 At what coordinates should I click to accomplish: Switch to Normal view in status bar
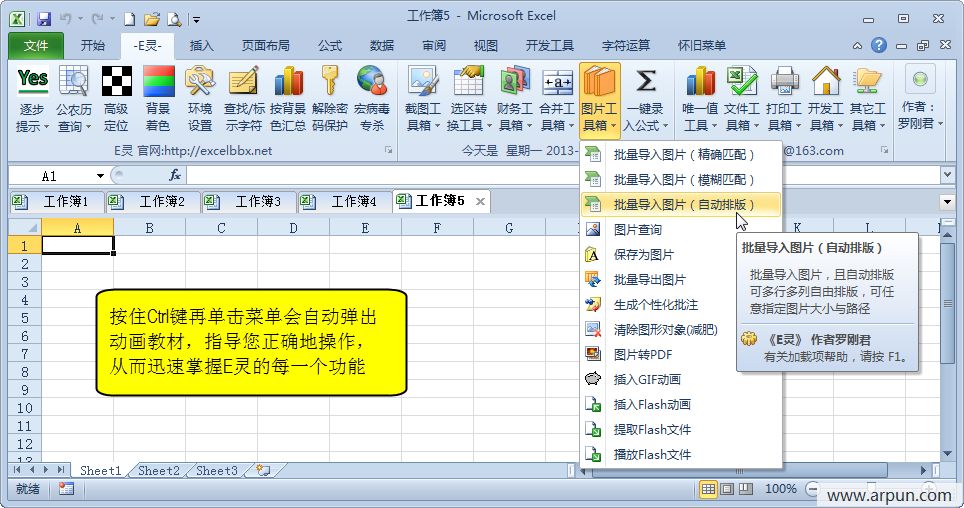708,489
